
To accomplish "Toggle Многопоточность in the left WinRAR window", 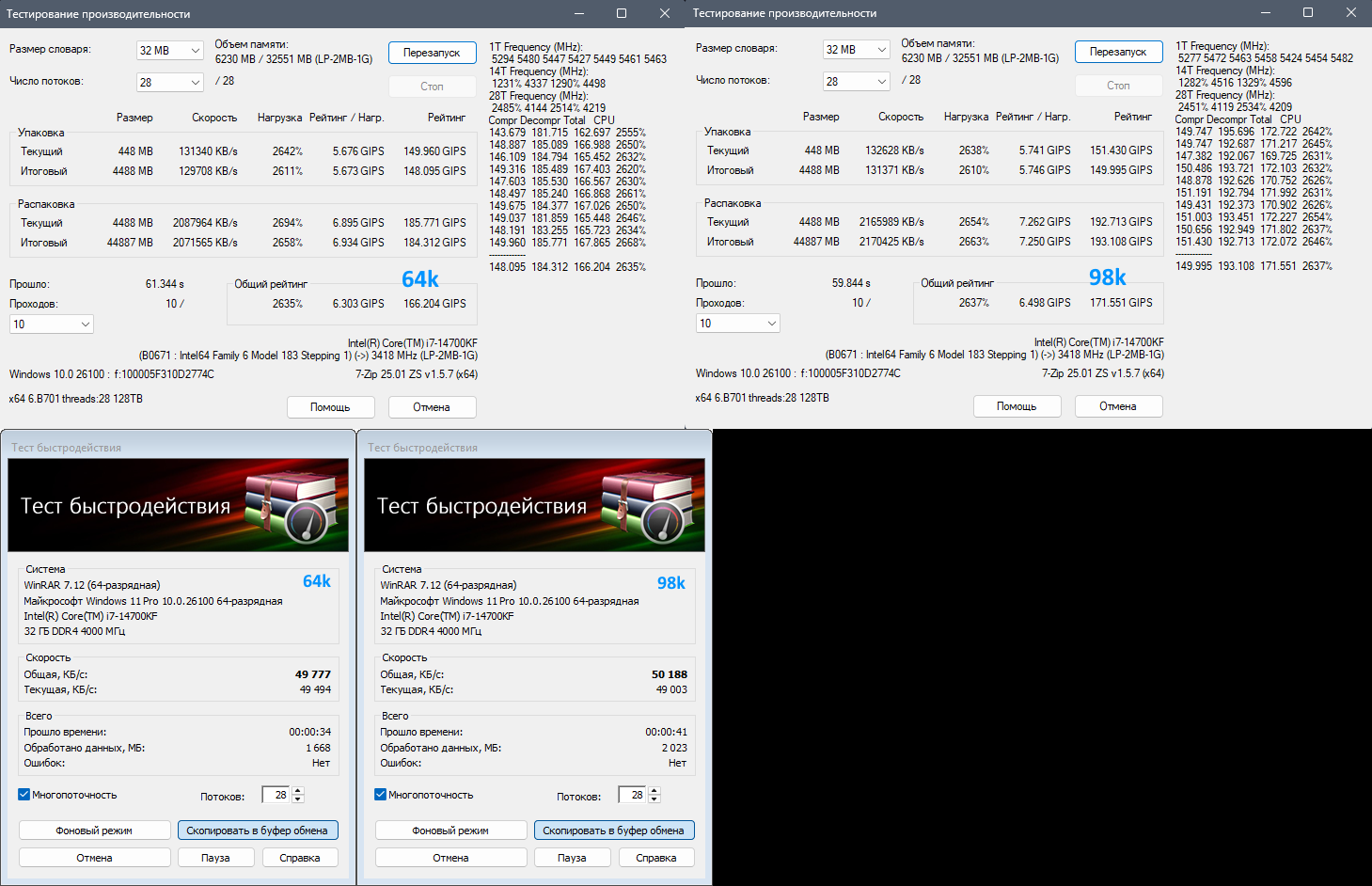I will pyautogui.click(x=24, y=795).
